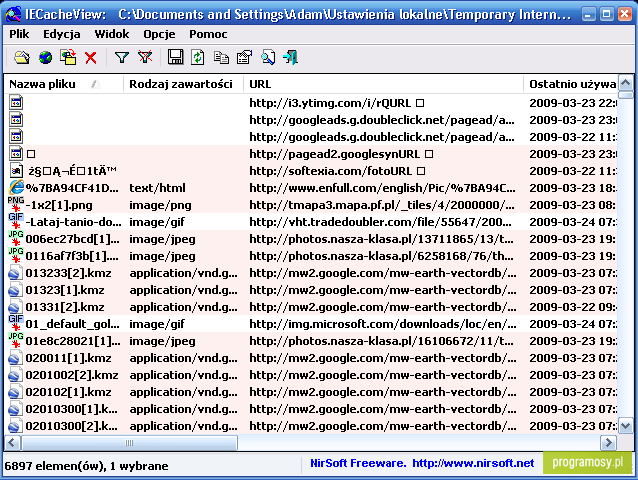
Task: Click the http://img.microsoft.com/downloads URL cell
Action: coord(382,324)
